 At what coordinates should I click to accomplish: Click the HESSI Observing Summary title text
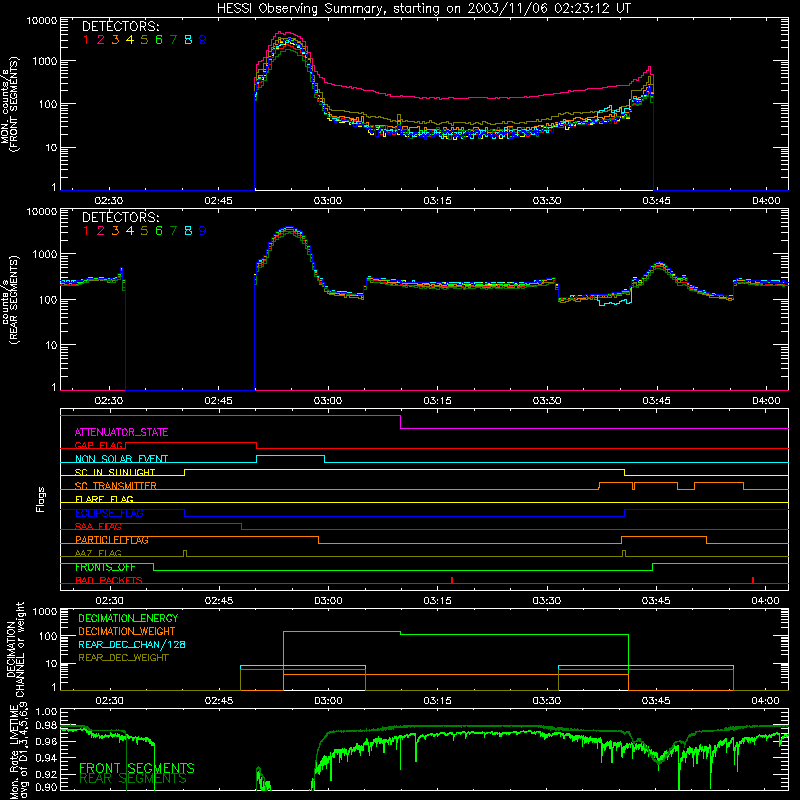423,9
